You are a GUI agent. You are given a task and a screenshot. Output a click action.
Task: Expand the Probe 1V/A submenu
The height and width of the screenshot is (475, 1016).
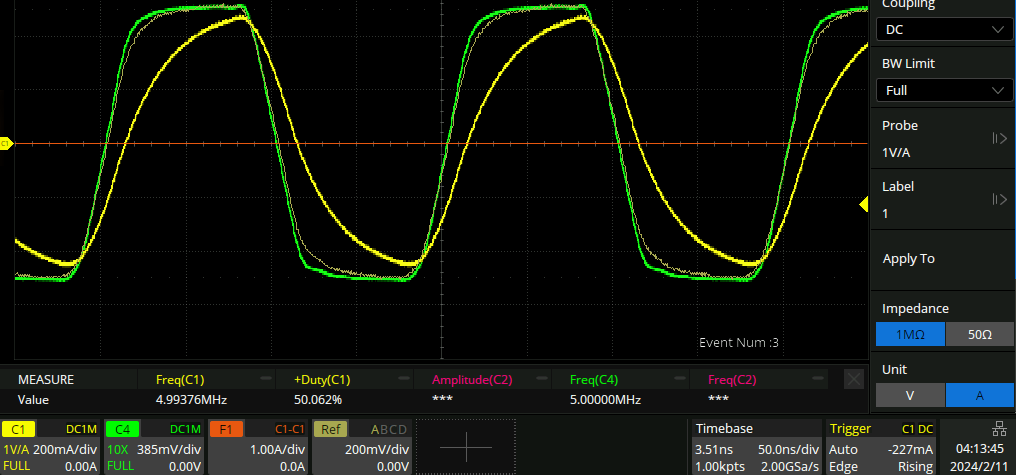point(943,140)
